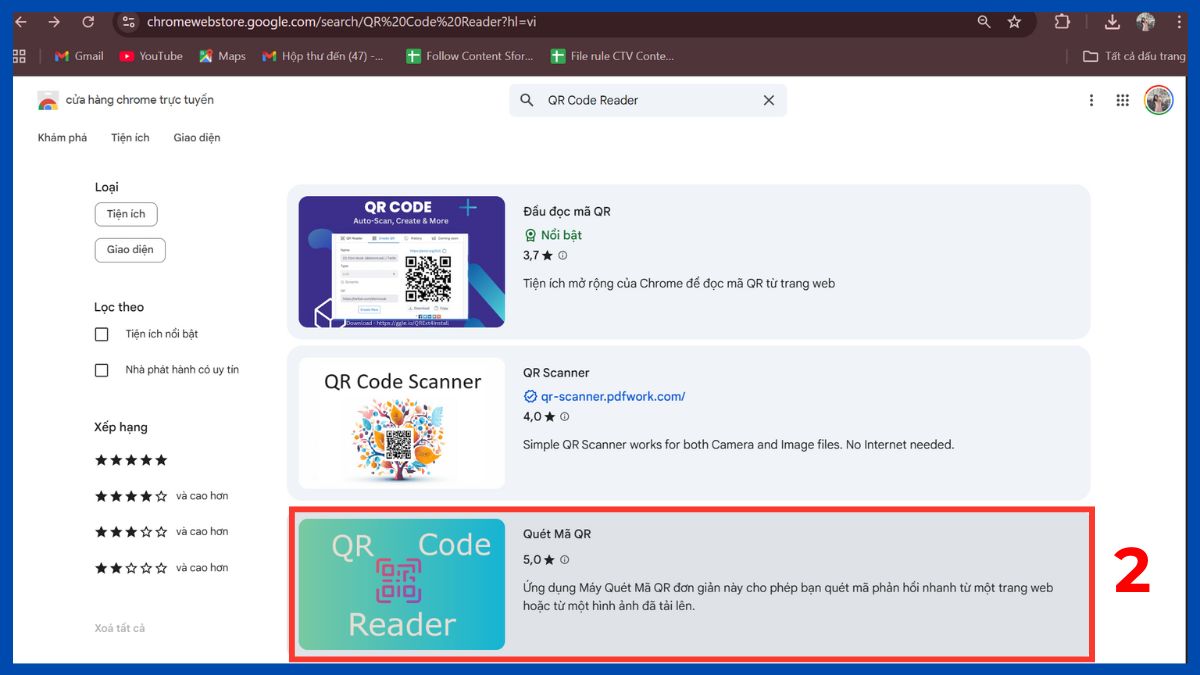Open the Google apps grid icon
This screenshot has height=675, width=1200.
1123,100
